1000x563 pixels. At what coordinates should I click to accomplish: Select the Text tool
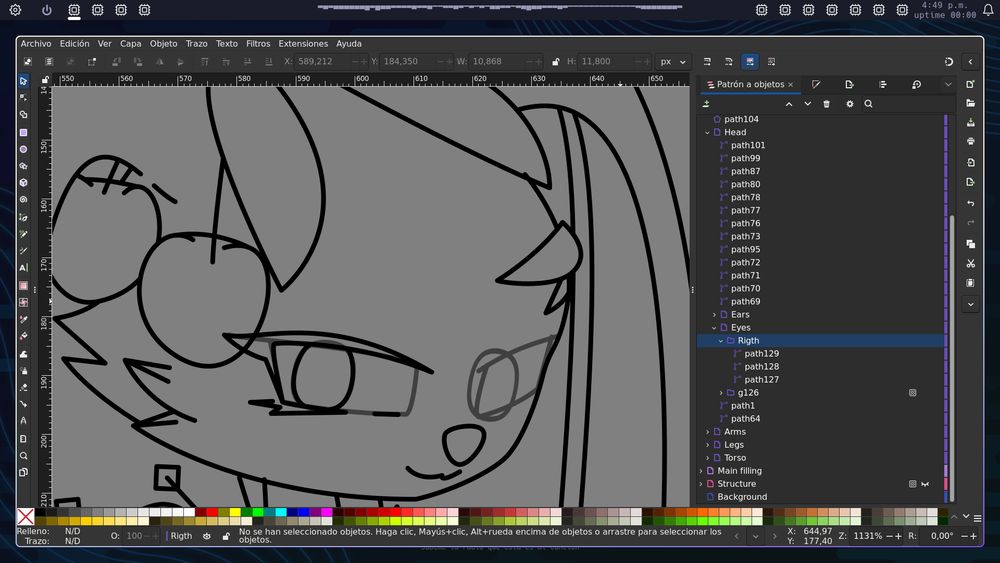(24, 268)
